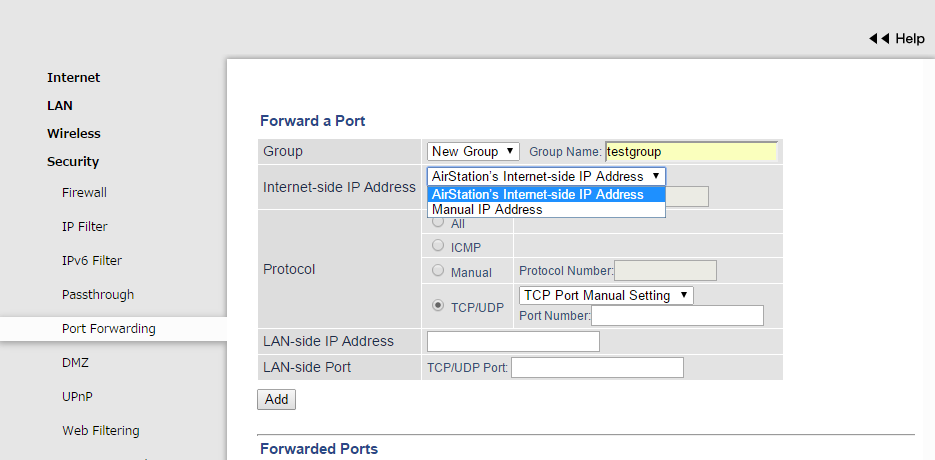Open the New Group dropdown
The height and width of the screenshot is (460, 935).
point(474,151)
